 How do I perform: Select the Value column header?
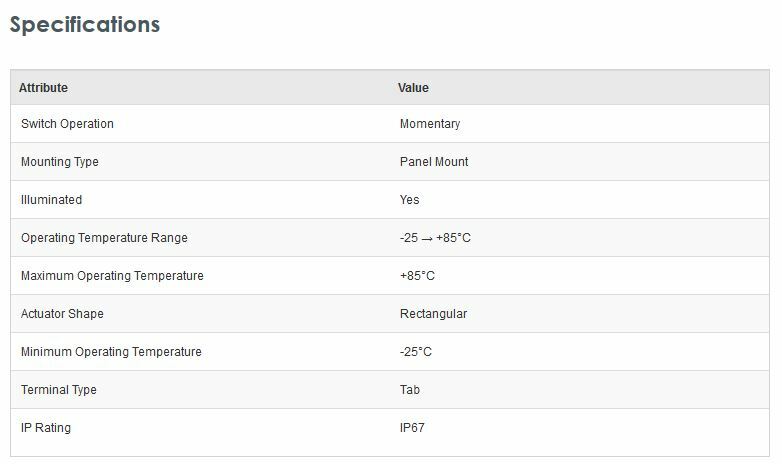point(413,88)
